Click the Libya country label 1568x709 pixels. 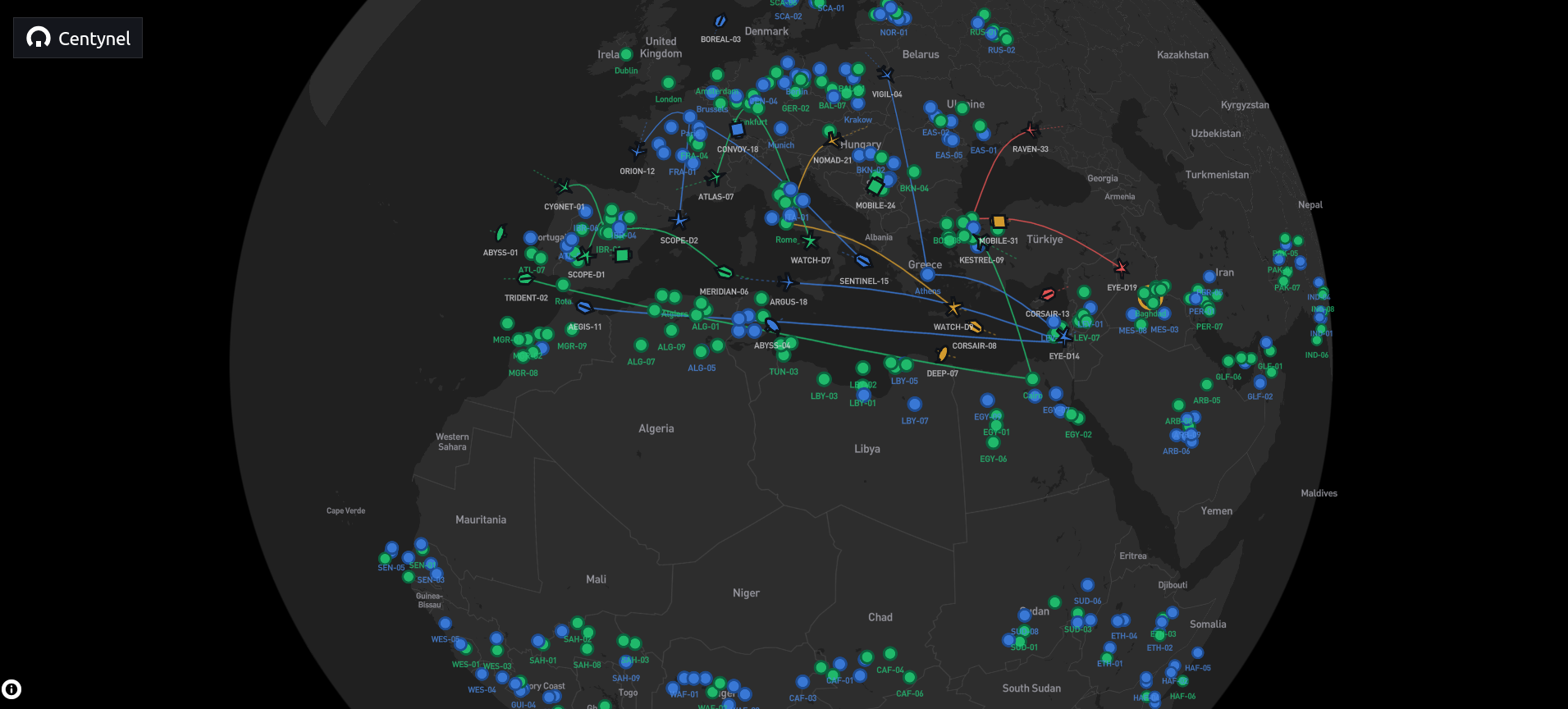pyautogui.click(x=867, y=449)
